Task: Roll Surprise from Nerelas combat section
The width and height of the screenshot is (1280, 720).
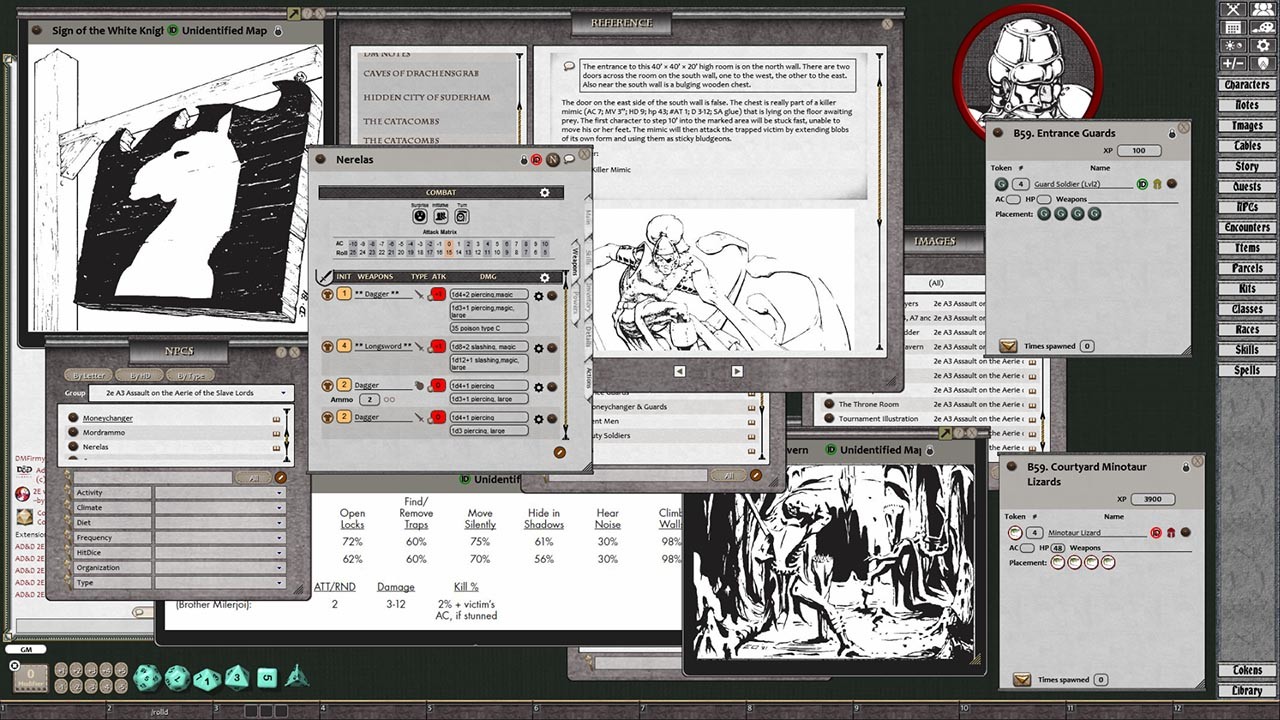Action: [419, 216]
